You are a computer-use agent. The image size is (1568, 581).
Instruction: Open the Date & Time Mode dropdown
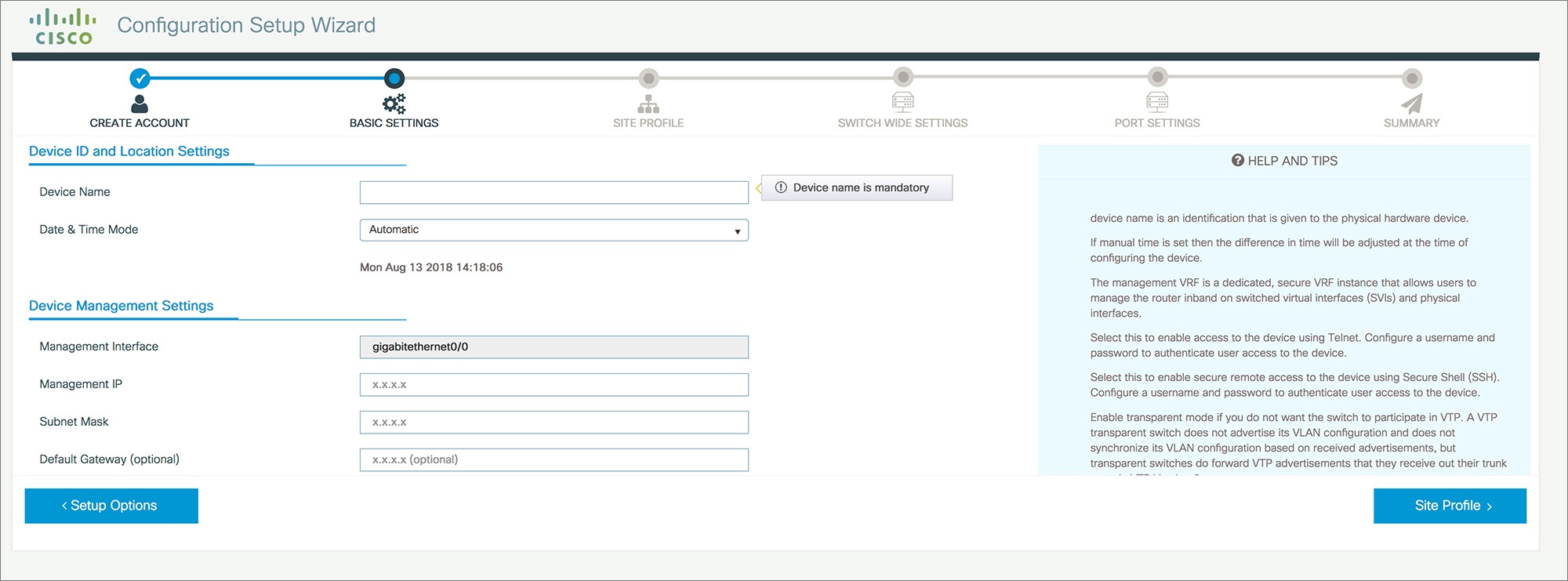[x=554, y=230]
